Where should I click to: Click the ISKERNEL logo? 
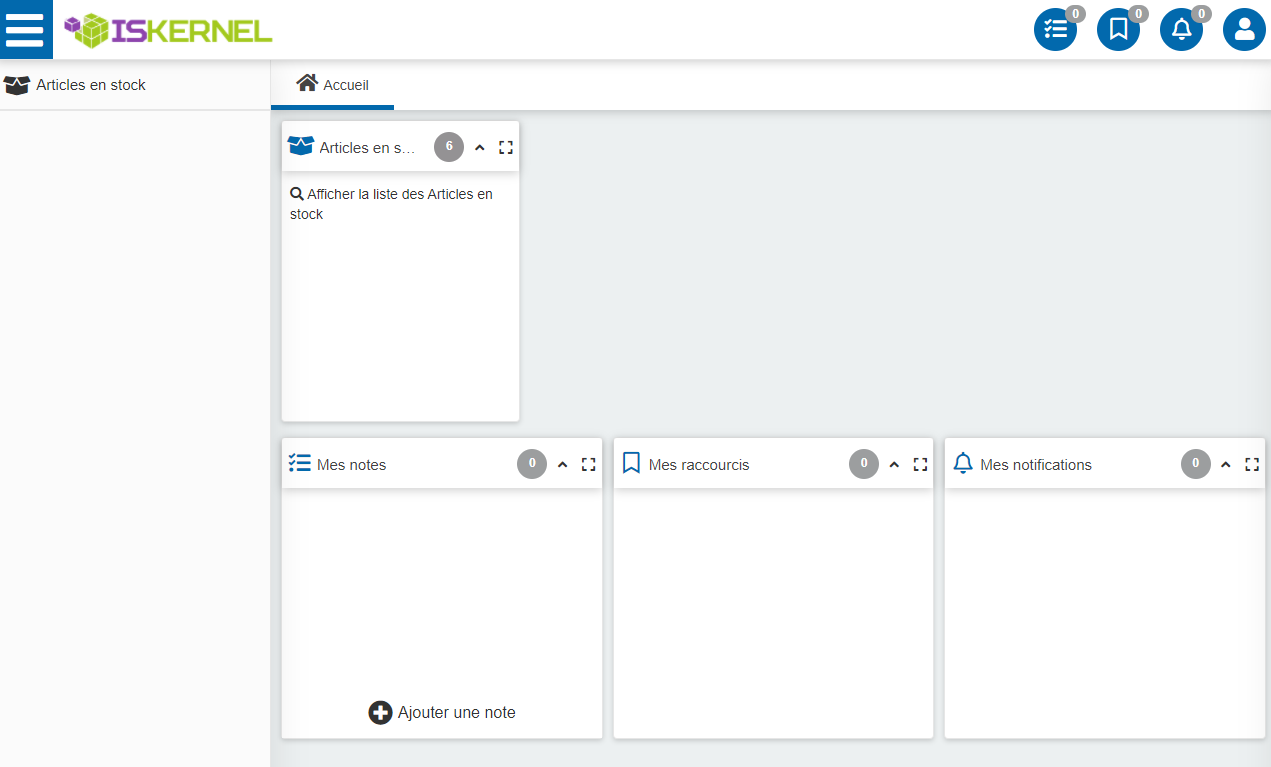(x=168, y=30)
